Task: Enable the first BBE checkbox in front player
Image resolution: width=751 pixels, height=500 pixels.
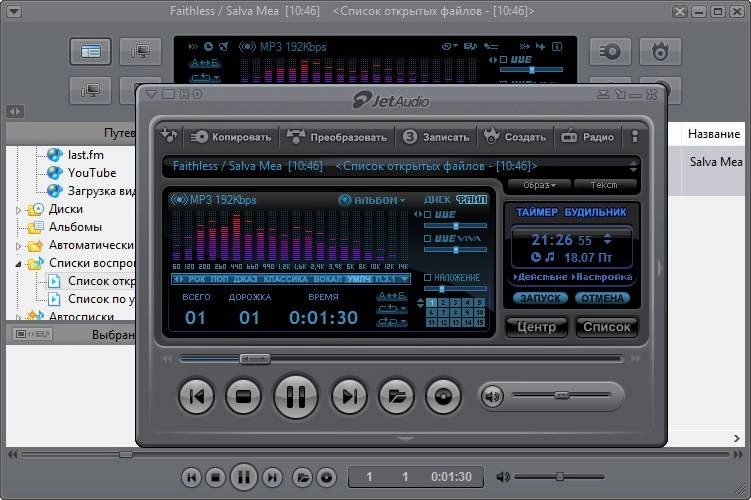Action: point(428,215)
